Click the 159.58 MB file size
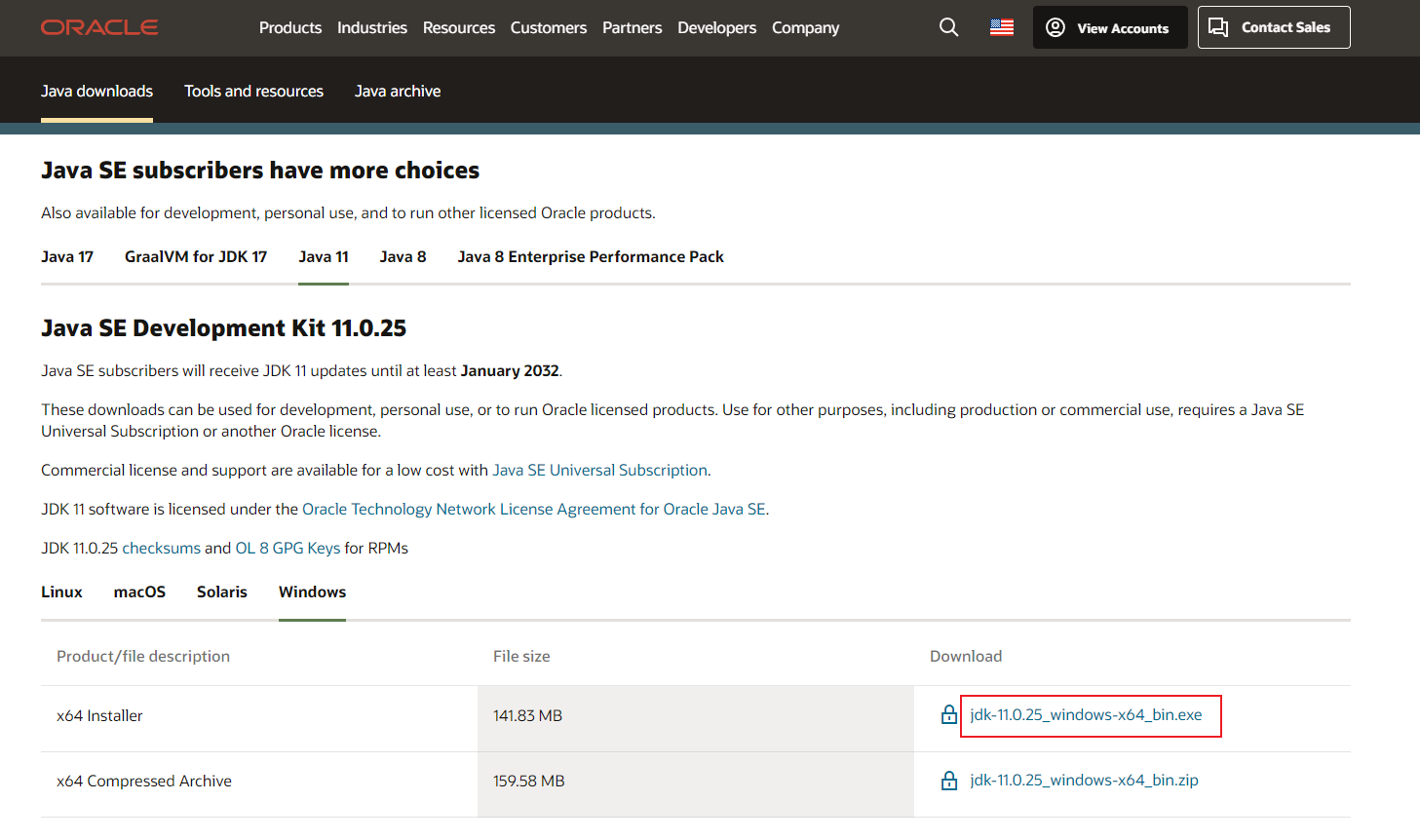Image resolution: width=1420 pixels, height=840 pixels. point(529,781)
